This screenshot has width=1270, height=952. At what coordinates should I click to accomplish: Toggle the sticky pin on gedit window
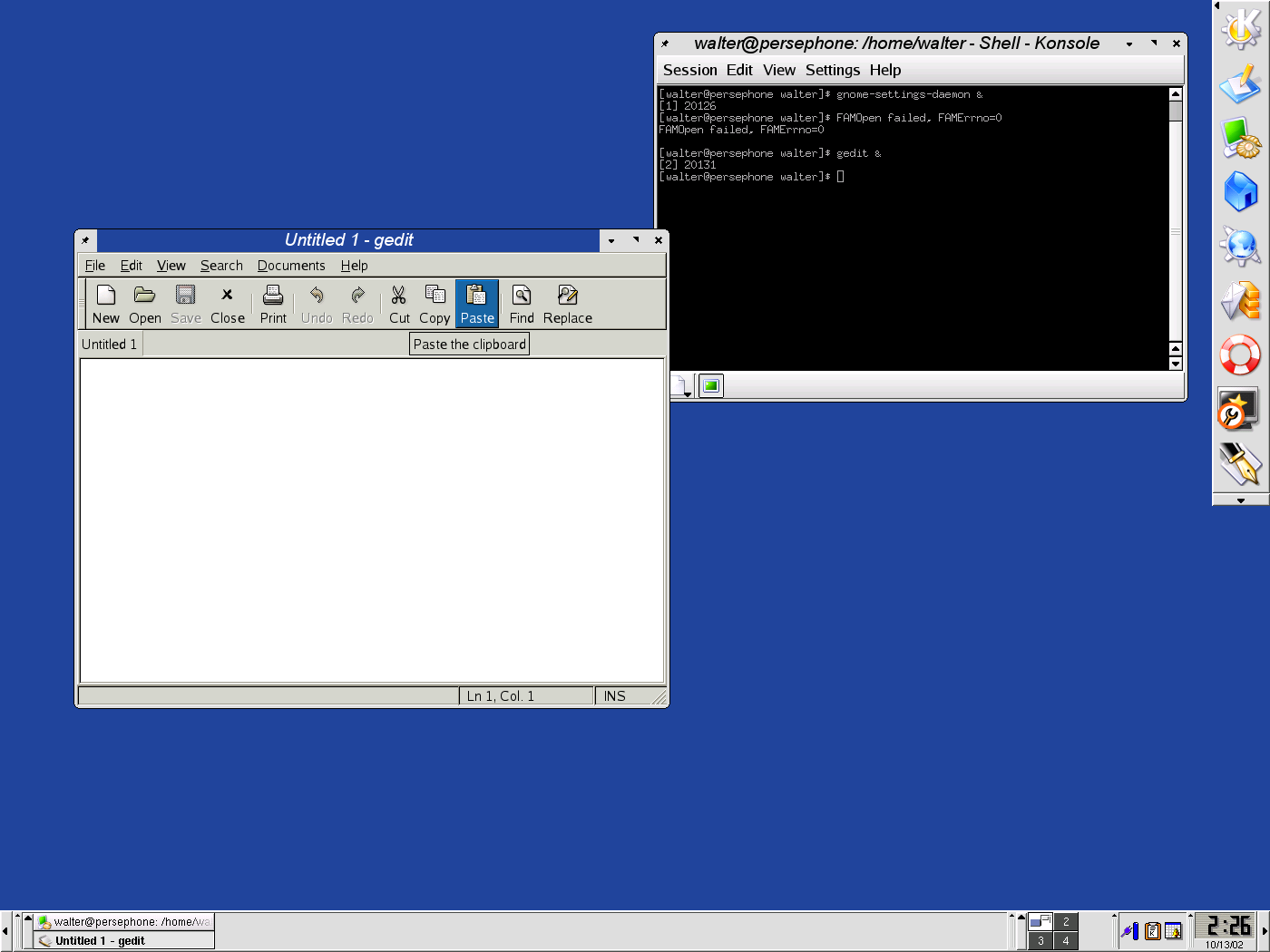coord(85,240)
